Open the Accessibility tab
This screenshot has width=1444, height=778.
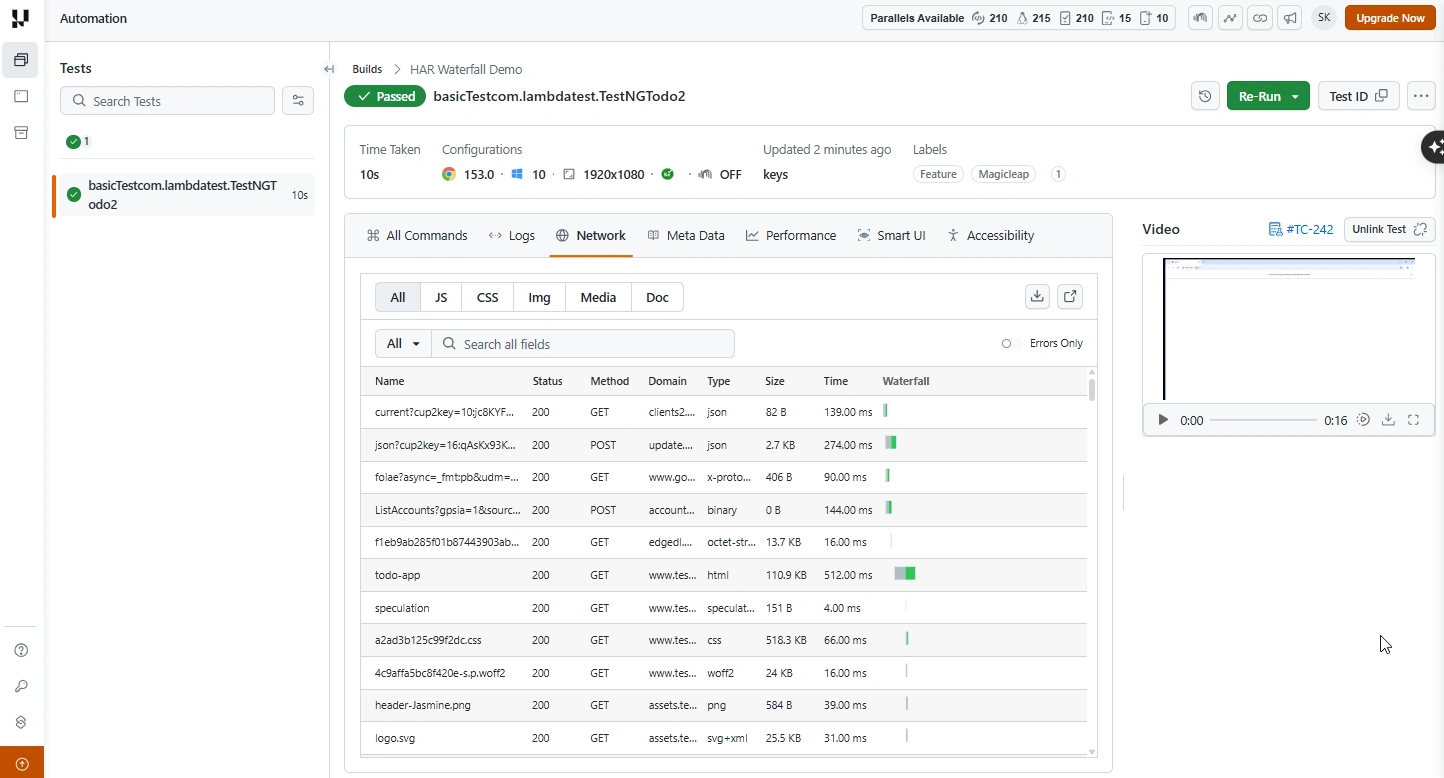[x=991, y=235]
